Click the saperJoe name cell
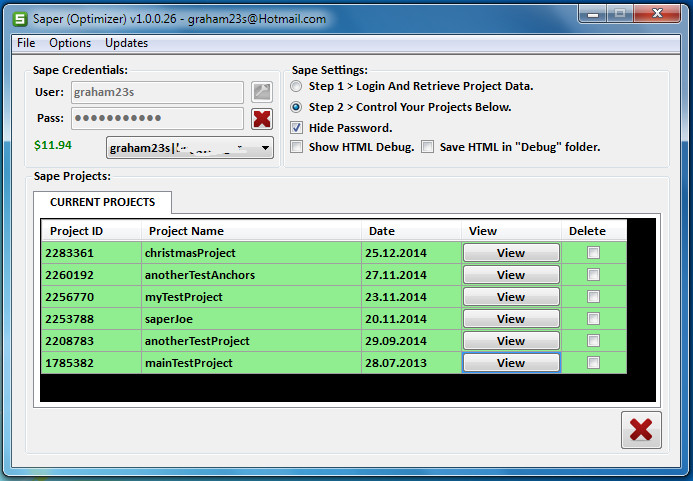This screenshot has height=481, width=693. (x=251, y=319)
